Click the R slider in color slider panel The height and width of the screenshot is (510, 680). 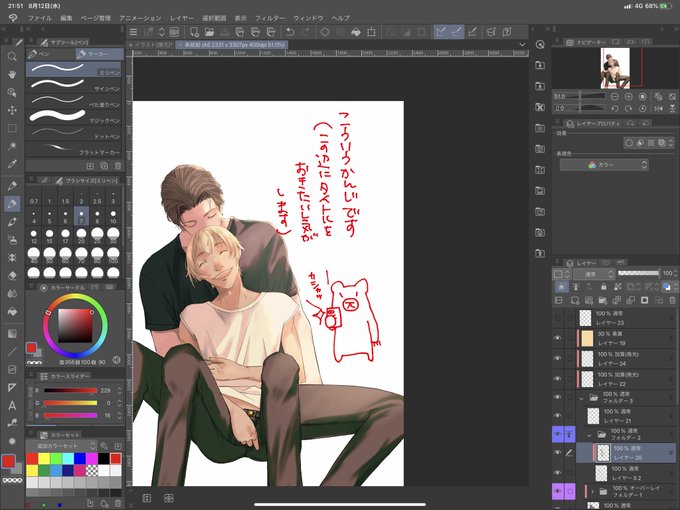tap(70, 391)
